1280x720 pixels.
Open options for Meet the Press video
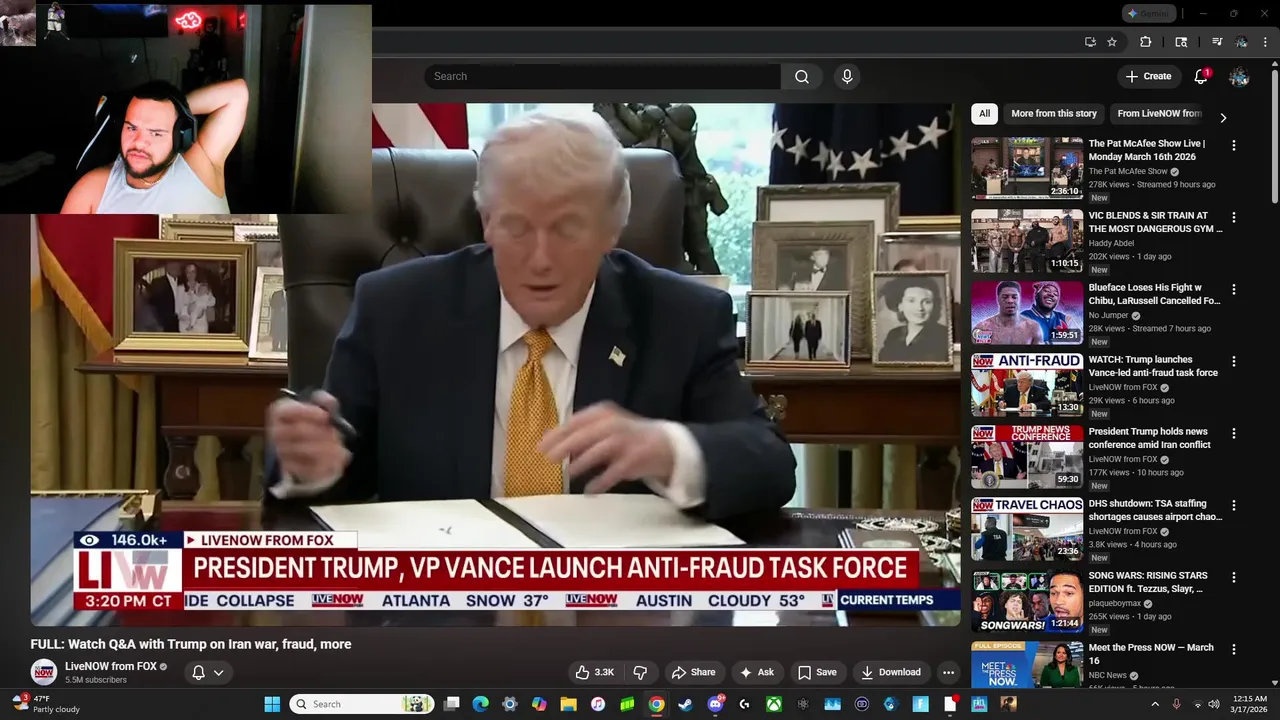click(x=1233, y=649)
